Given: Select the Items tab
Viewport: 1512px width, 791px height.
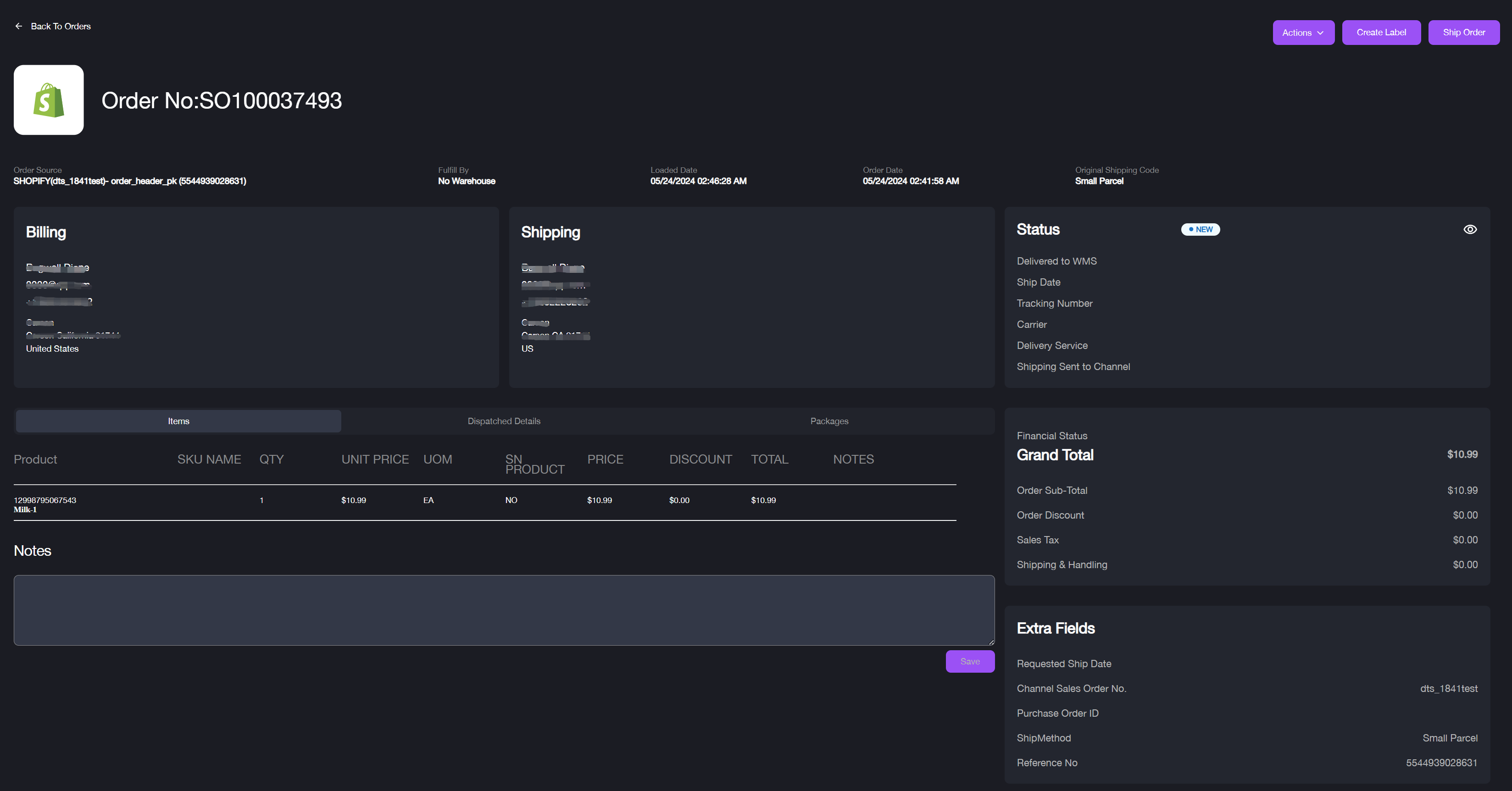Looking at the screenshot, I should pyautogui.click(x=178, y=421).
